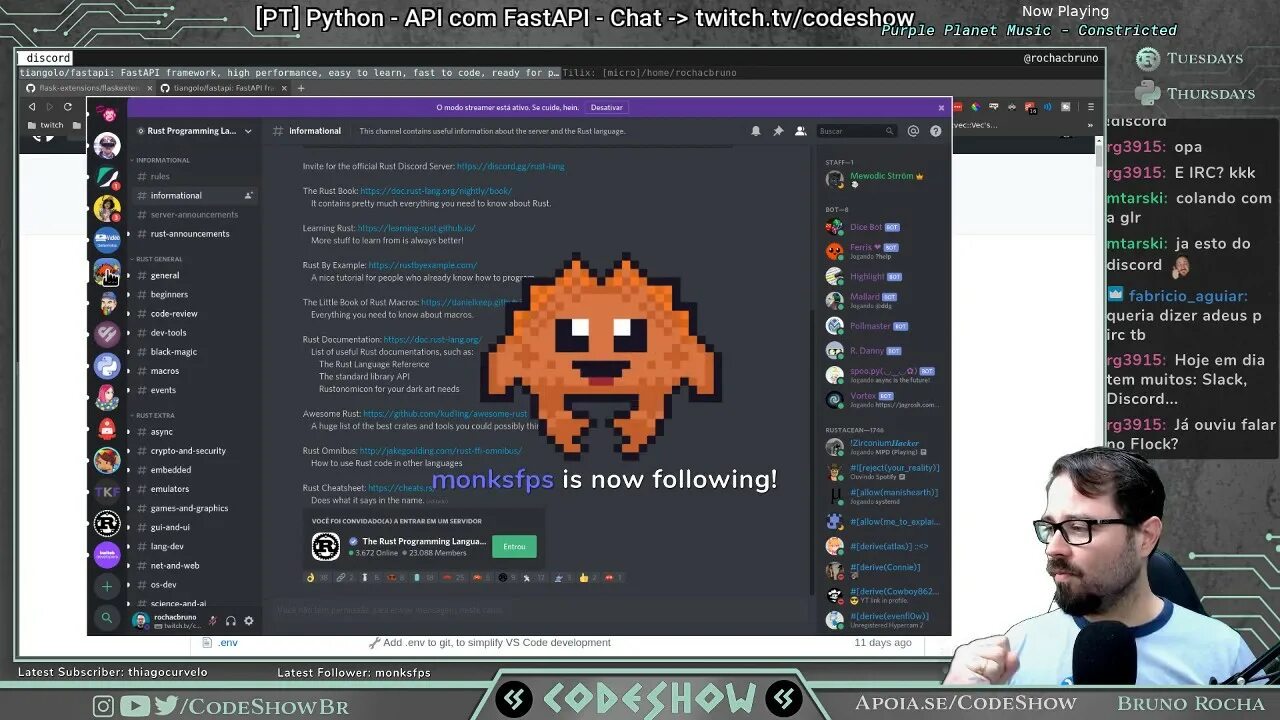Screen dimensions: 1280x720
Task: Reload the browser page
Action: (x=68, y=107)
